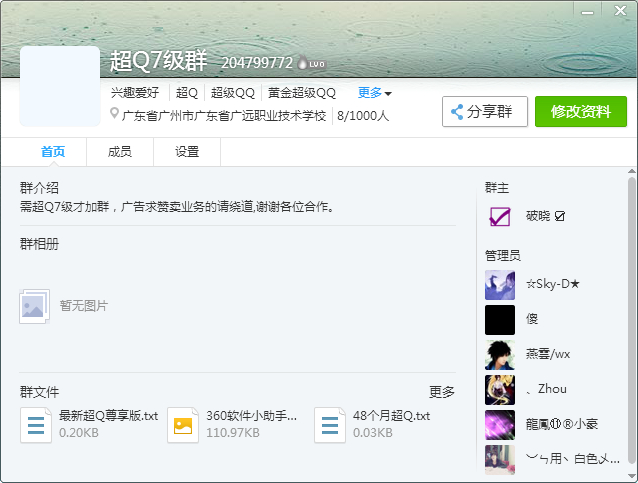This screenshot has height=483, width=638.
Task: Click the share icon in 分享群 button
Action: (457, 112)
